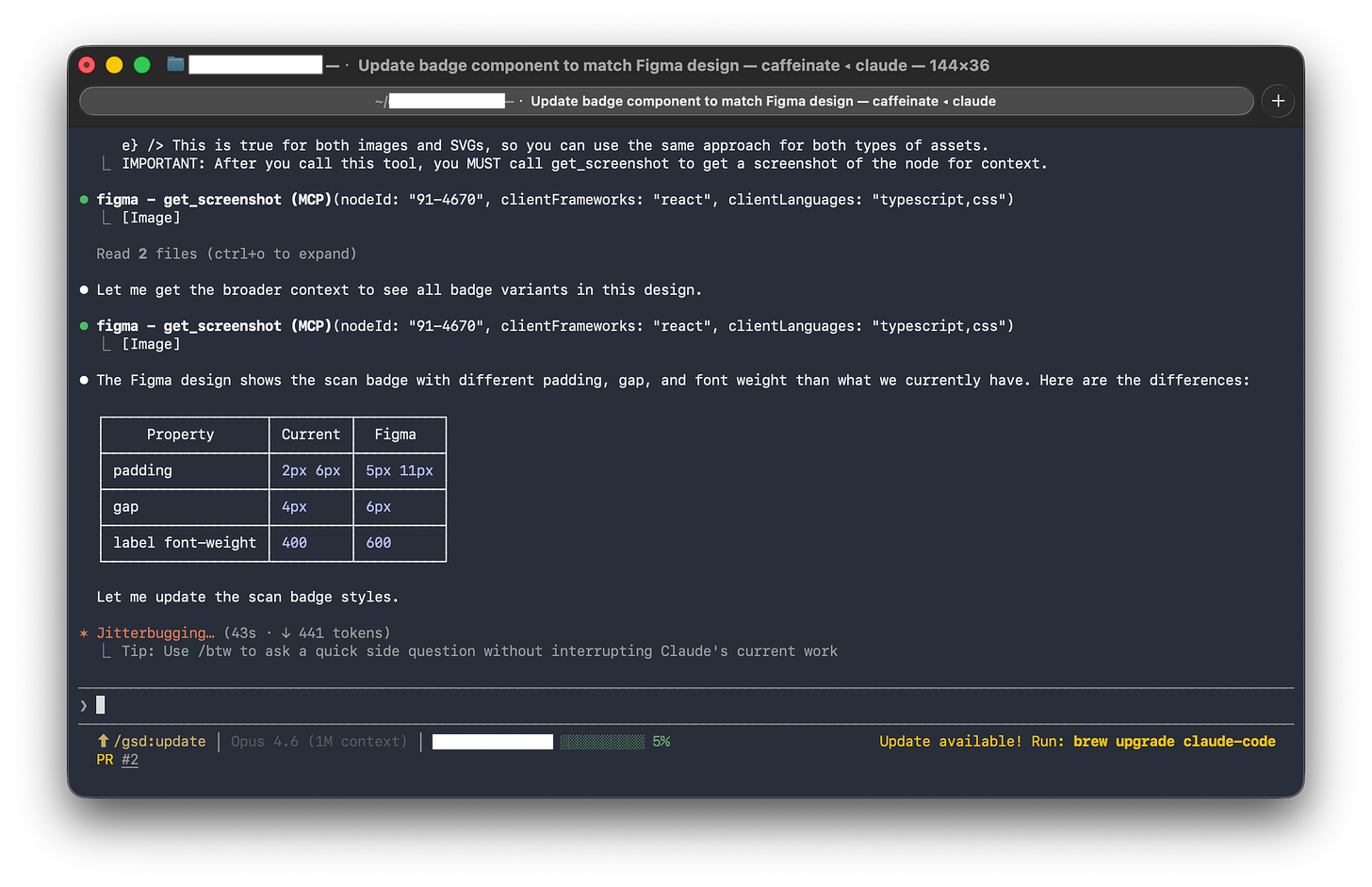The height and width of the screenshot is (887, 1372).
Task: Click the first figma get_screenshot tool call
Action: pyautogui.click(x=555, y=200)
